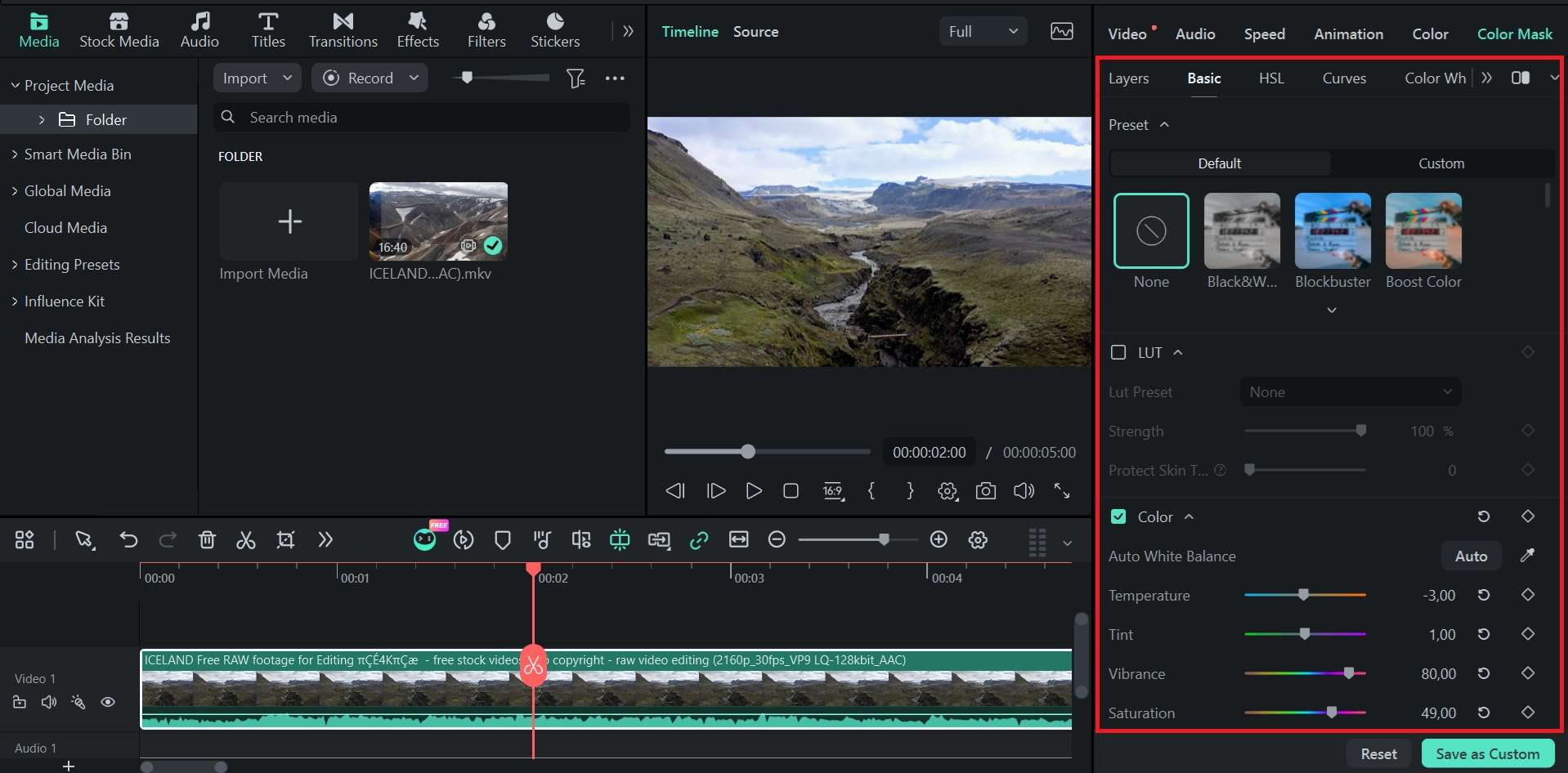Open the Stickers panel

tap(555, 31)
